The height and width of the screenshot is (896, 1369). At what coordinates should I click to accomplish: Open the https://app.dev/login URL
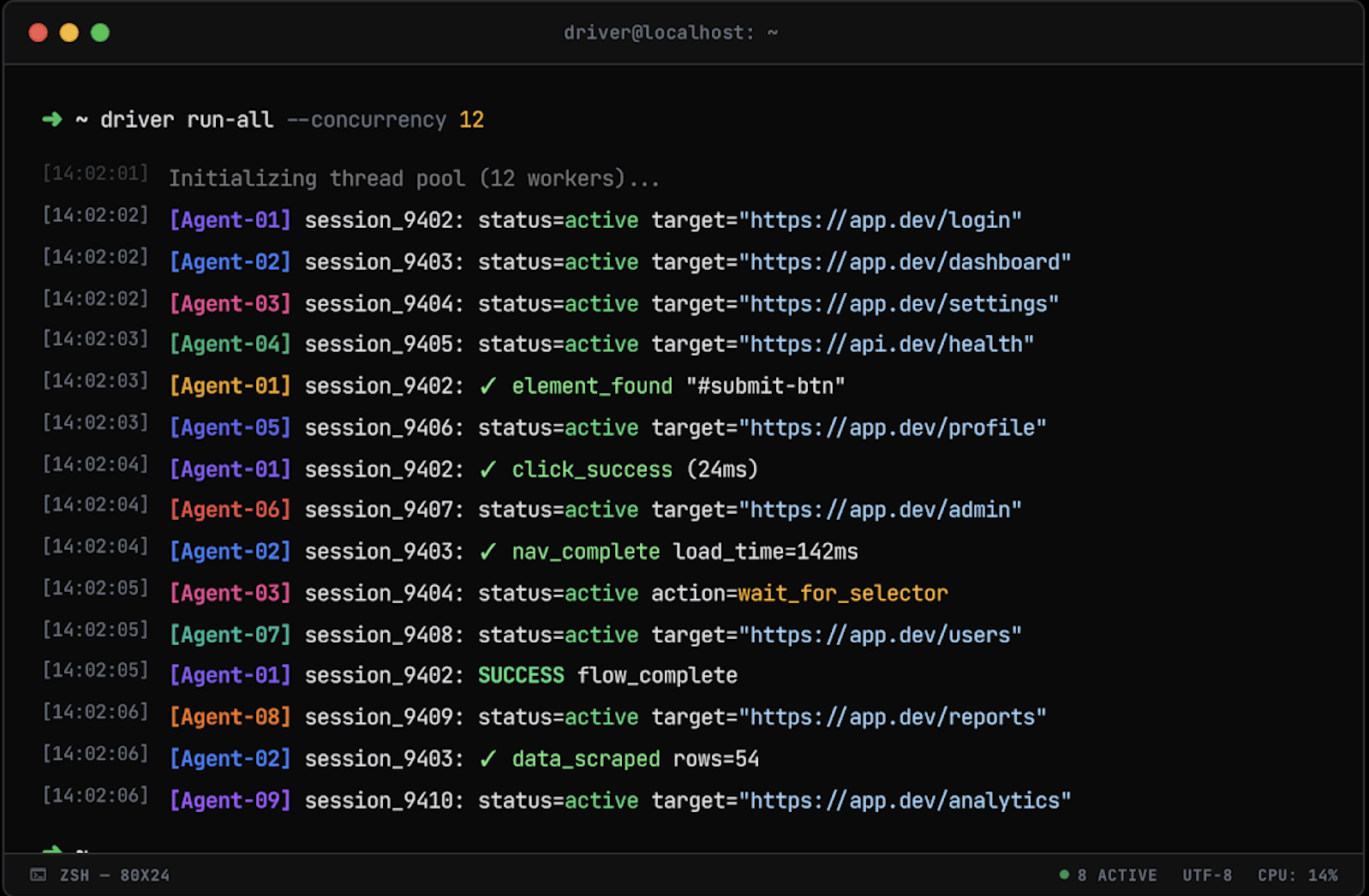(x=880, y=220)
